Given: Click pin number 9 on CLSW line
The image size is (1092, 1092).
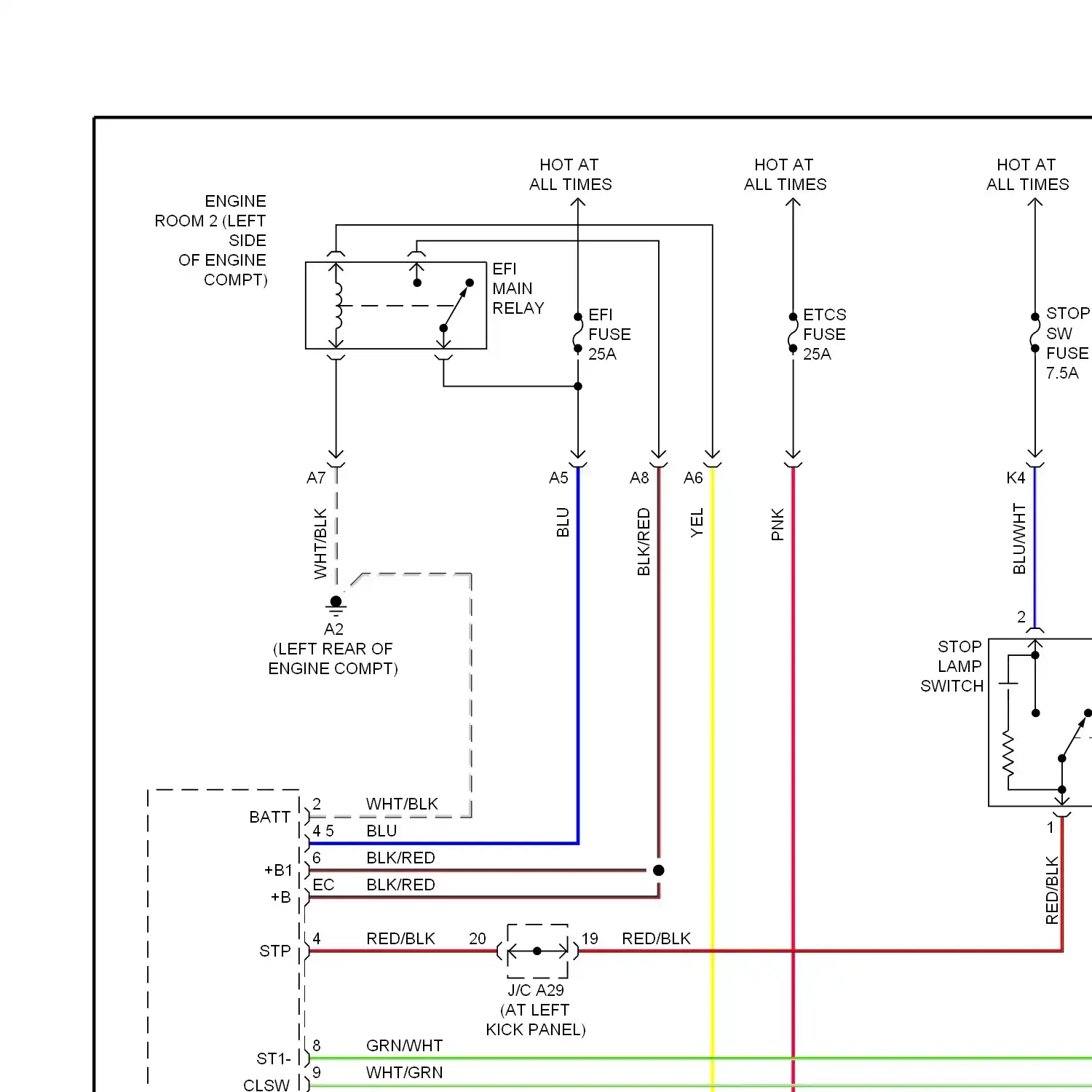Looking at the screenshot, I should (x=317, y=1072).
